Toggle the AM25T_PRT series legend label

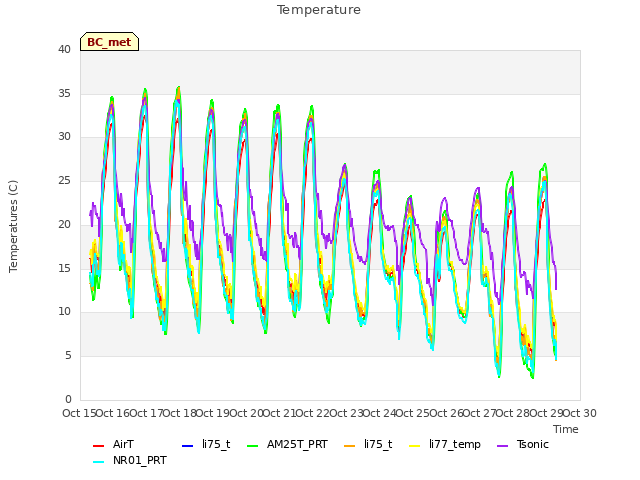297,444
